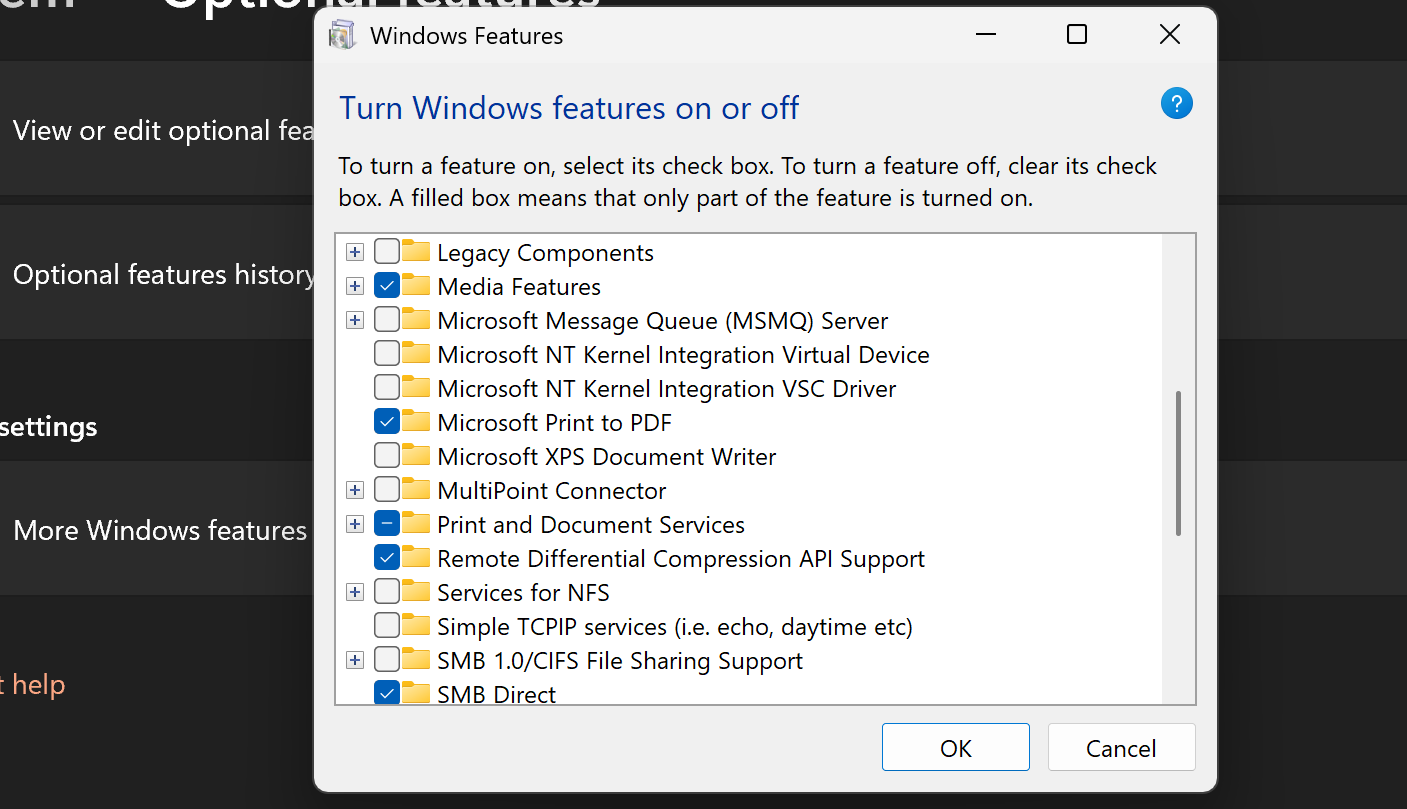Click the MultiPoint Connector folder icon

[x=416, y=491]
